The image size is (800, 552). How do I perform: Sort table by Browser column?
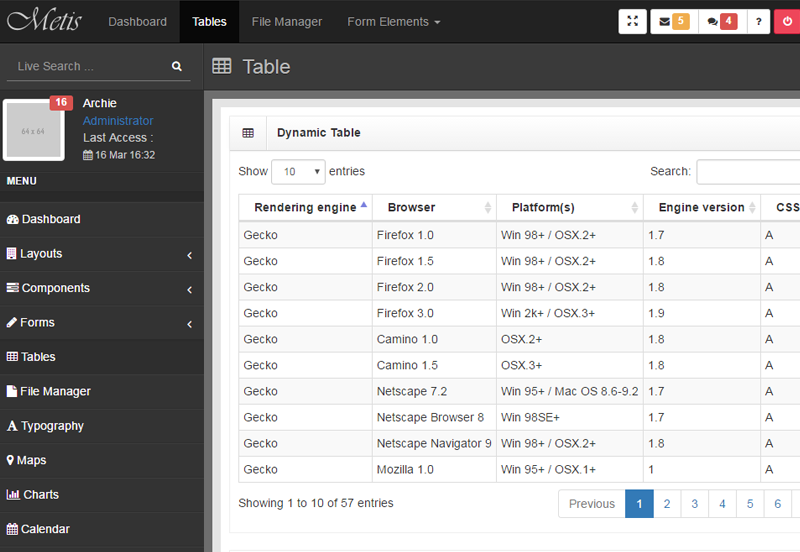tap(434, 207)
